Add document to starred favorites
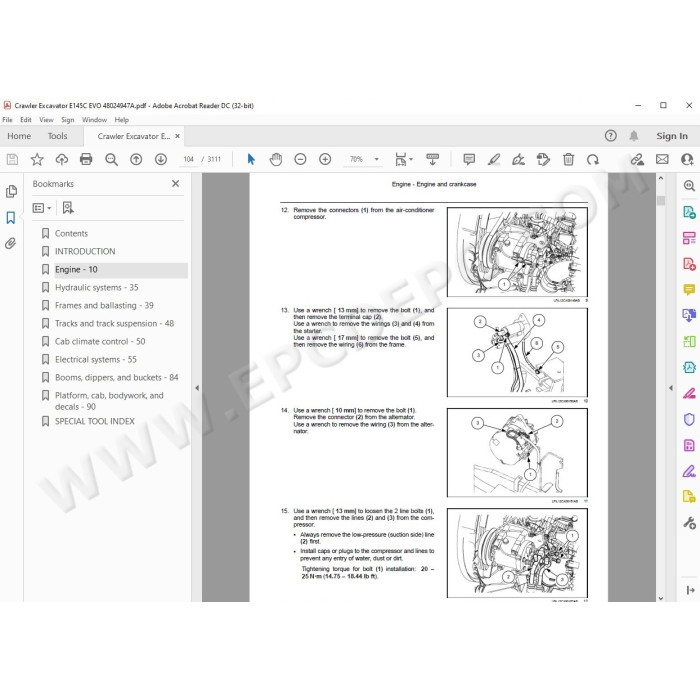 click(x=37, y=159)
